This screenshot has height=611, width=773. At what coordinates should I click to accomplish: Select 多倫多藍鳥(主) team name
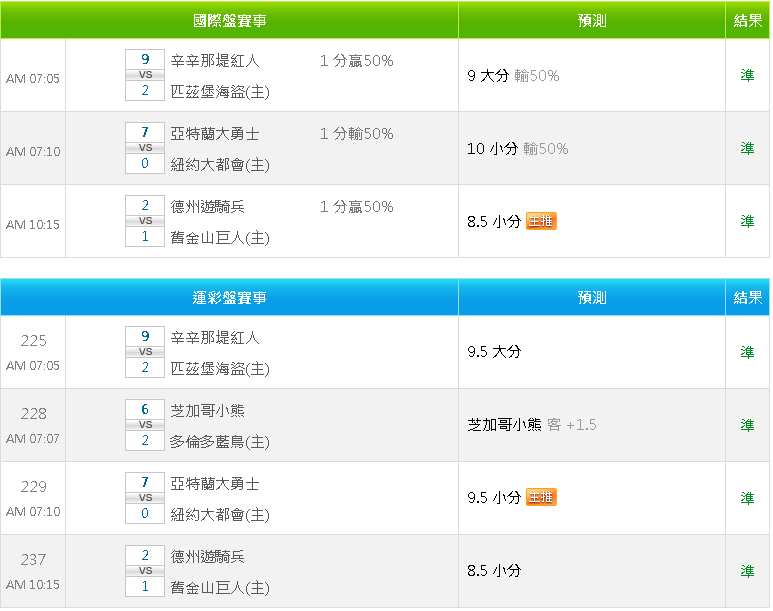point(220,442)
